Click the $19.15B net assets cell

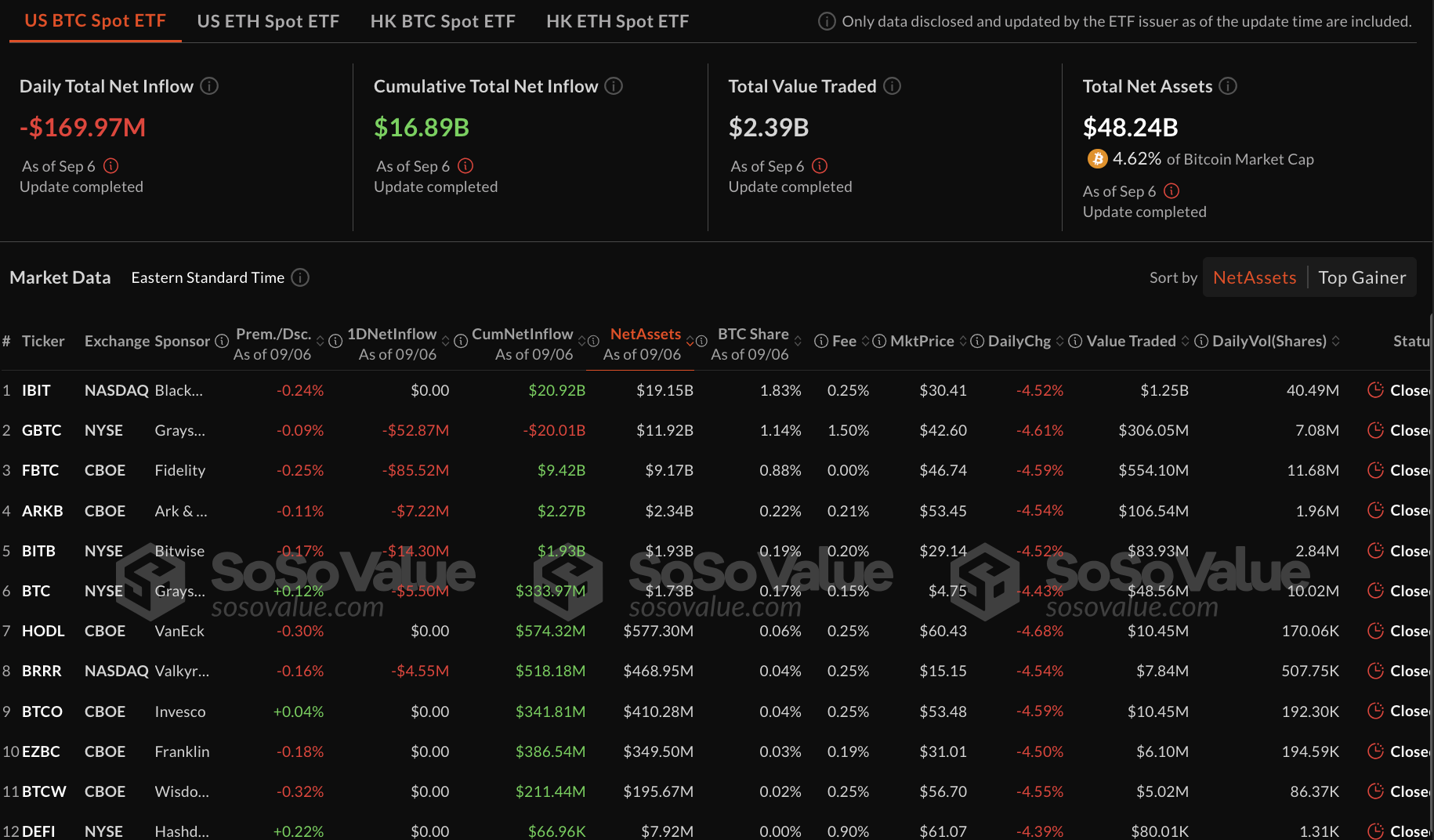point(664,390)
